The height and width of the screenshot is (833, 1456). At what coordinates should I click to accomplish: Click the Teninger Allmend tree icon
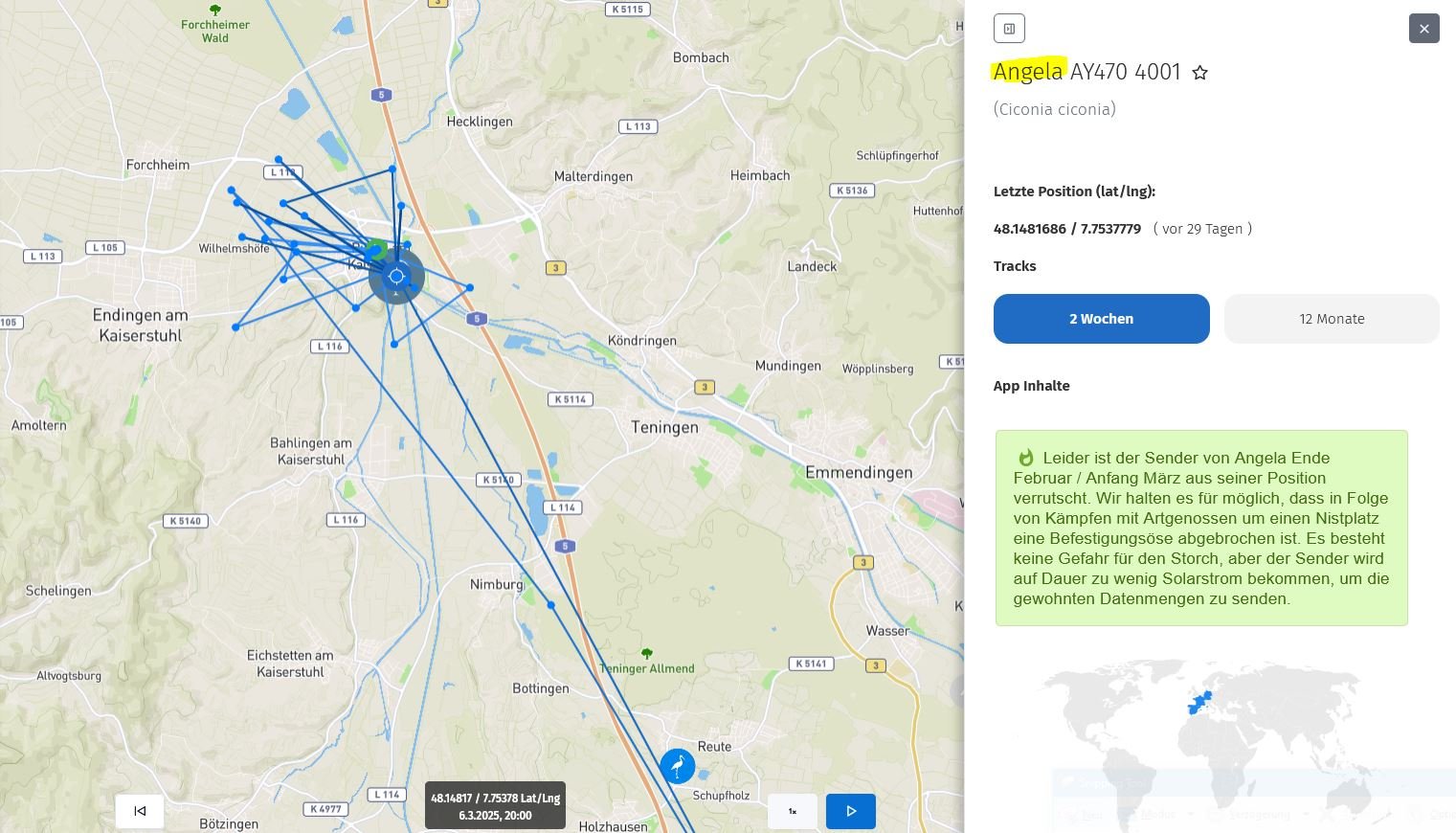[647, 653]
